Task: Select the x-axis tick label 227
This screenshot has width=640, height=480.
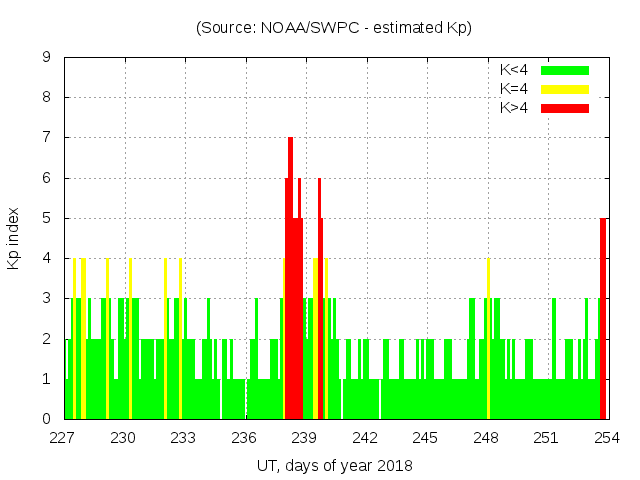Action: click(63, 438)
